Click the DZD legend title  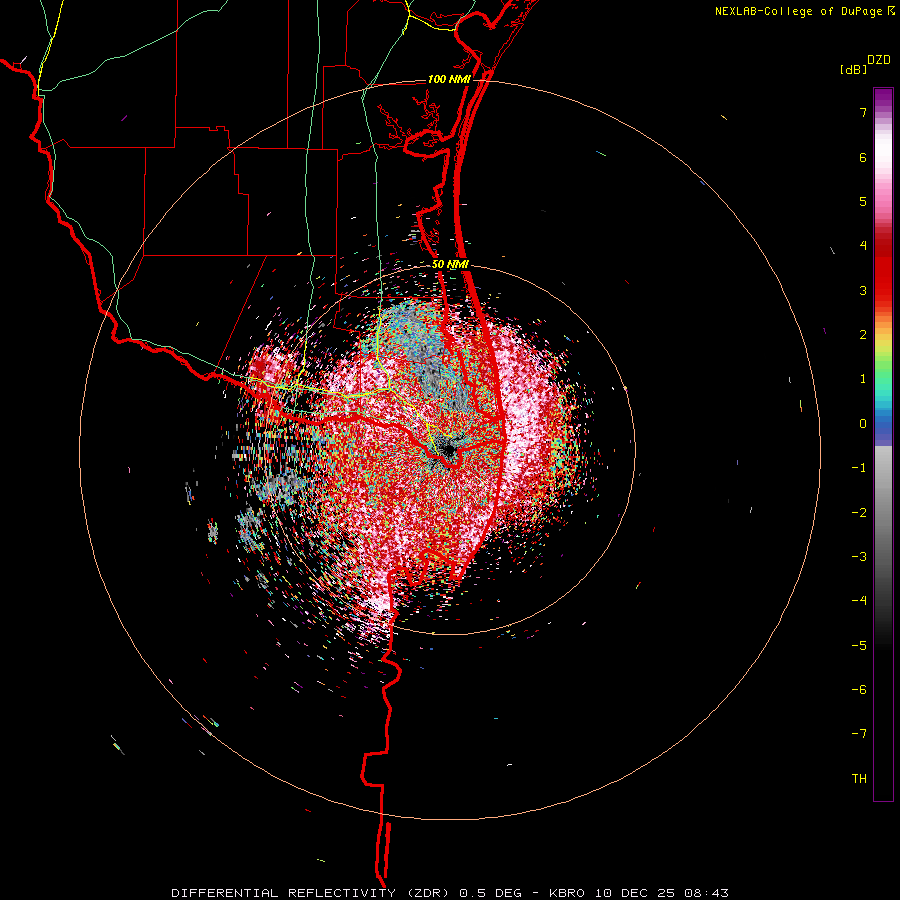coord(879,60)
